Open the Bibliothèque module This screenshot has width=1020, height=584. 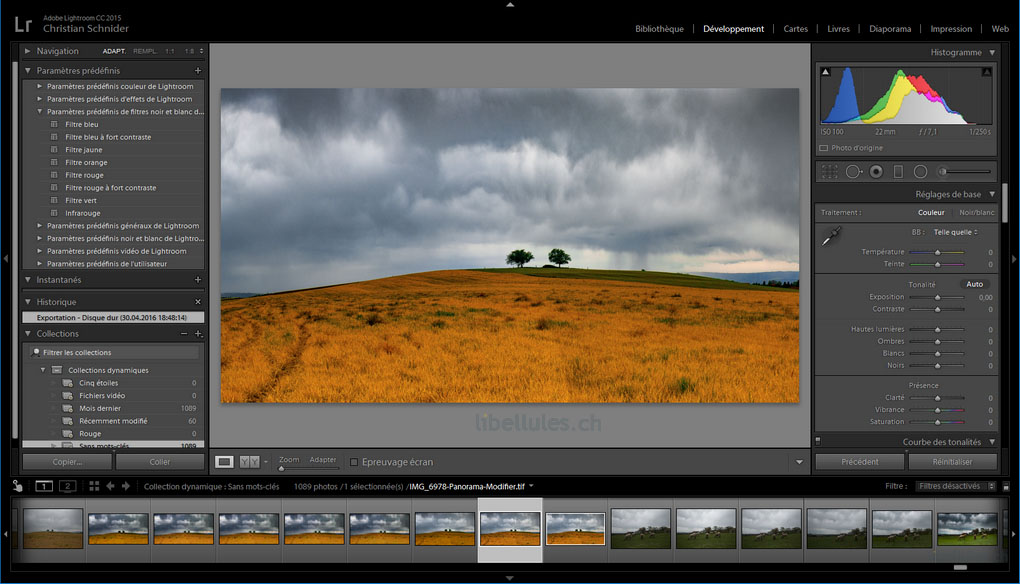[659, 29]
